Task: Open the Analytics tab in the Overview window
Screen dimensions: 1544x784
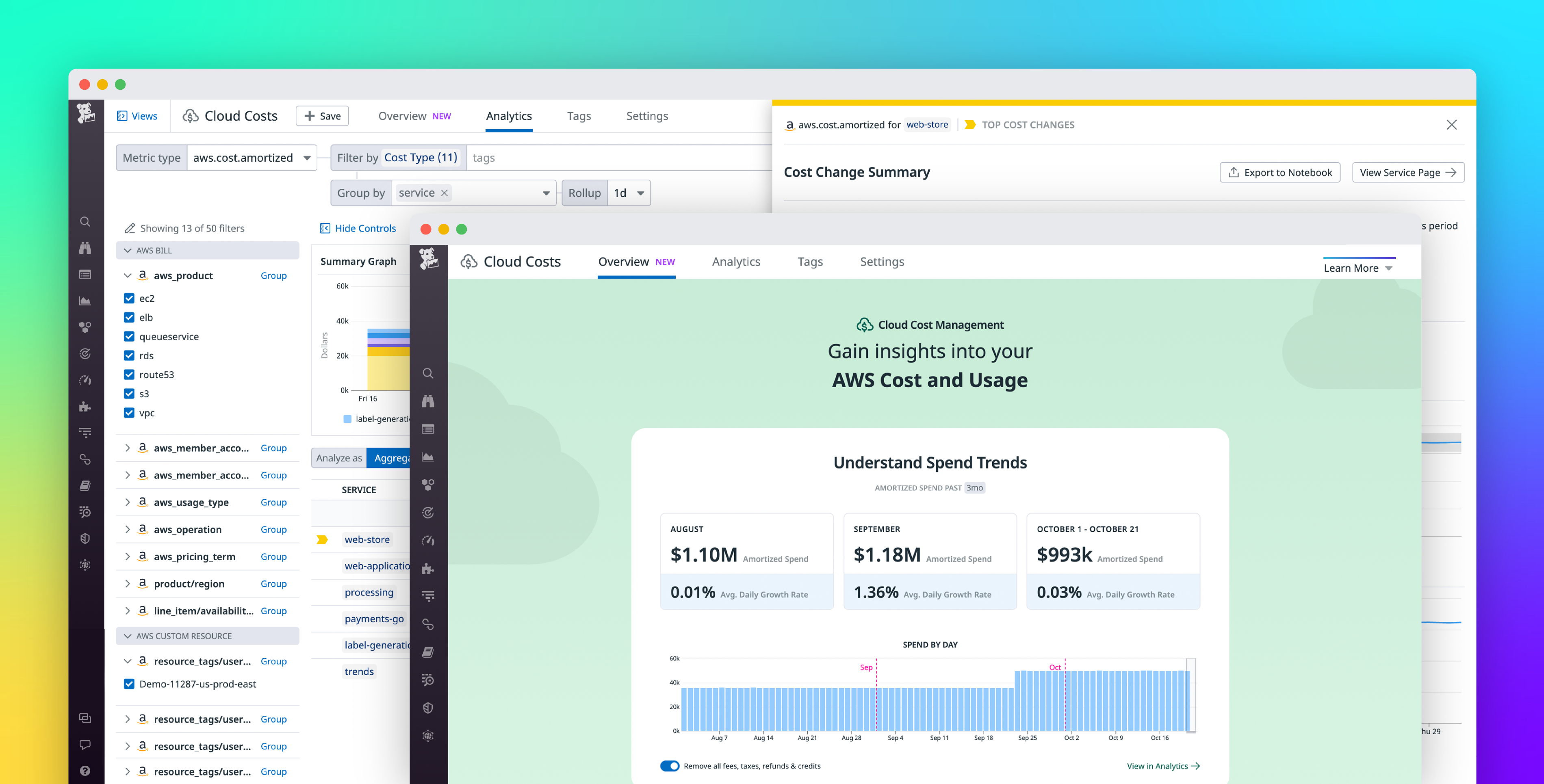Action: (x=736, y=261)
